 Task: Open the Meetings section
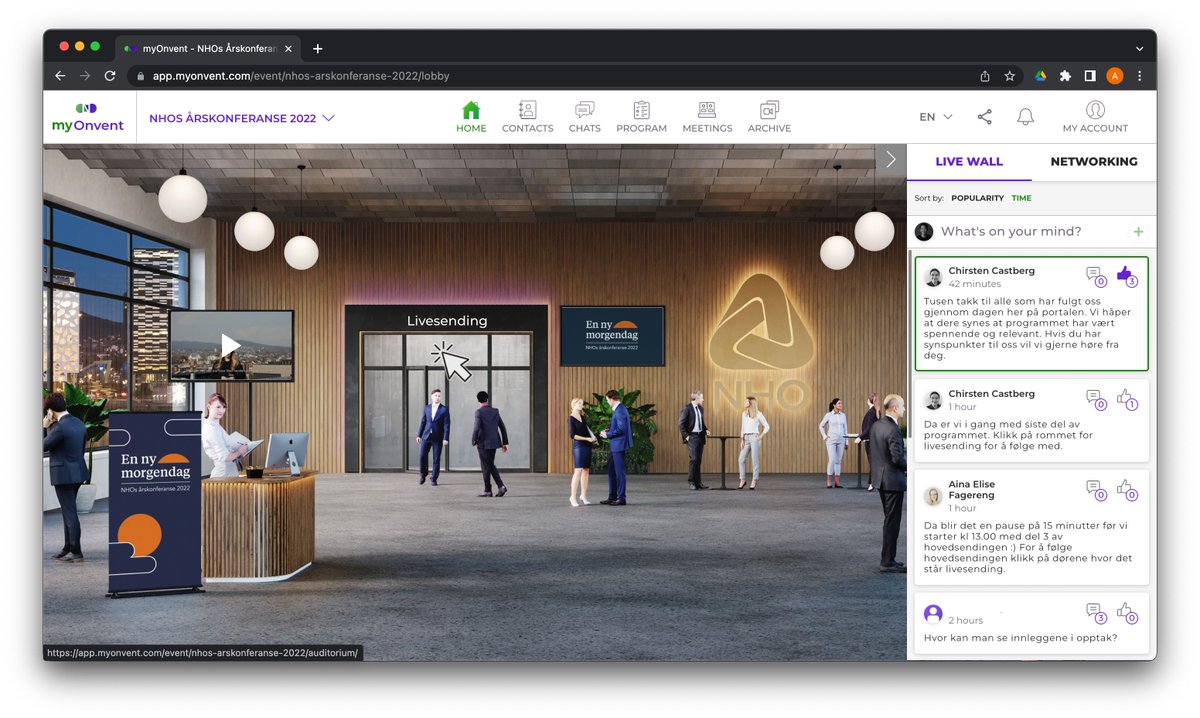tap(707, 116)
